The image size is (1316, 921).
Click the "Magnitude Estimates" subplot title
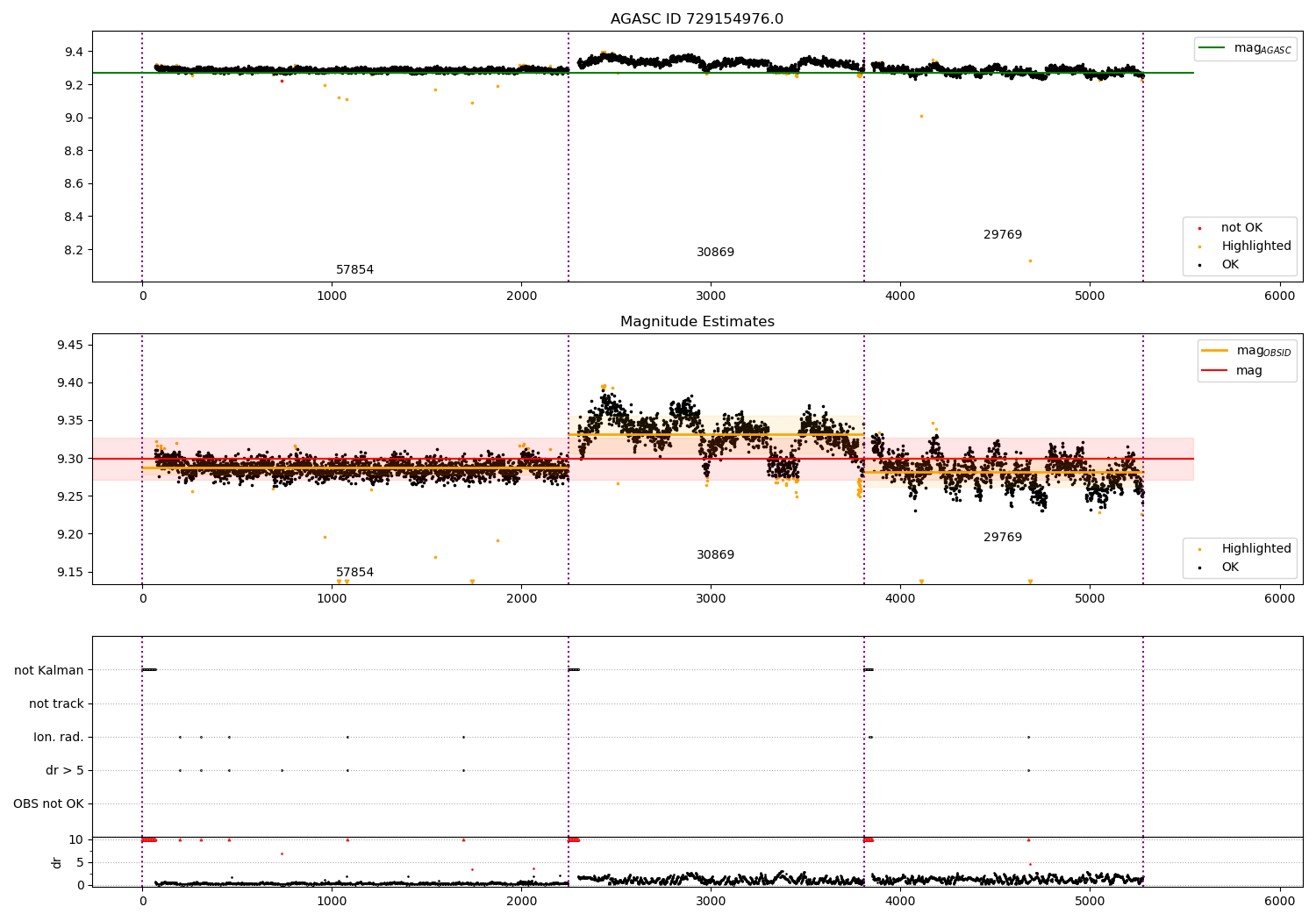tap(697, 322)
